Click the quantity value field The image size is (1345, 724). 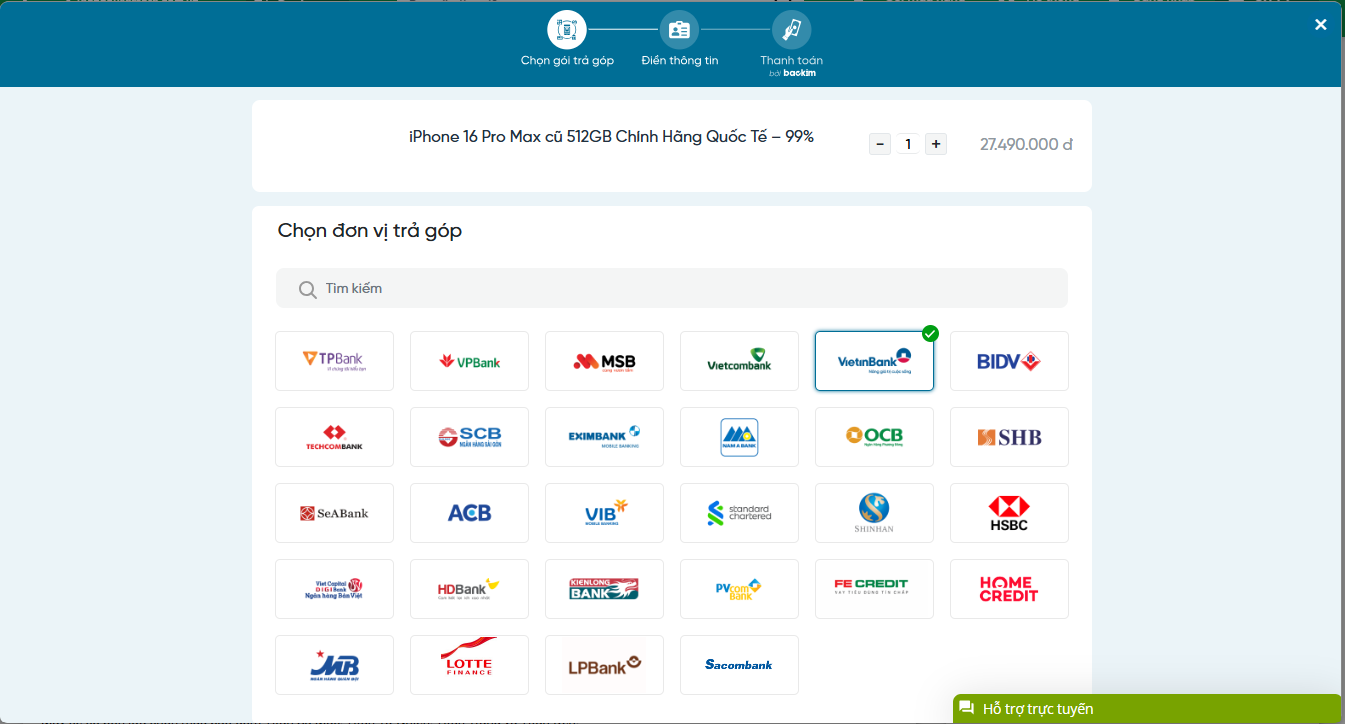click(908, 144)
